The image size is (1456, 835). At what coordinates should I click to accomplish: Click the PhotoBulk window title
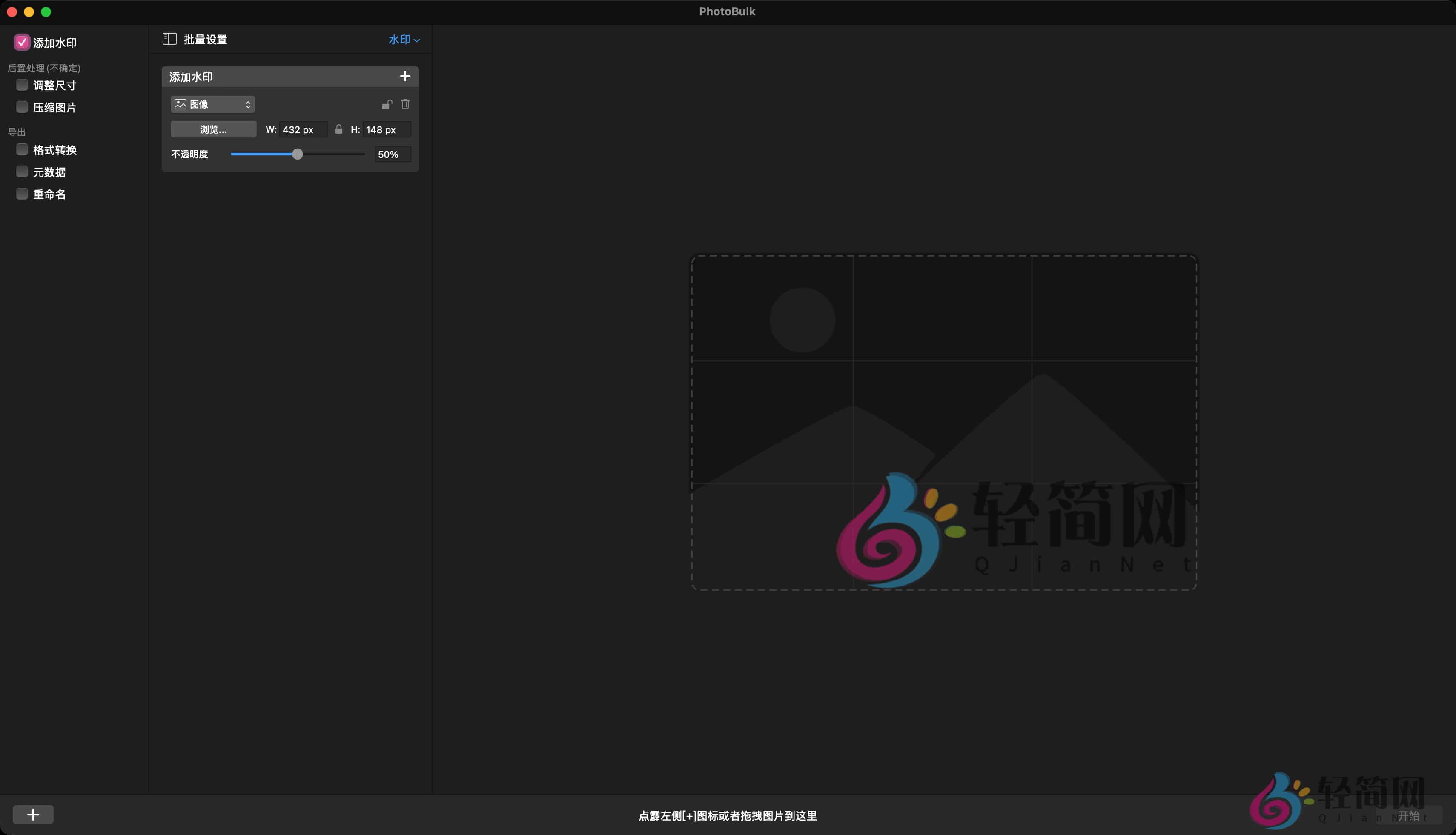point(727,11)
